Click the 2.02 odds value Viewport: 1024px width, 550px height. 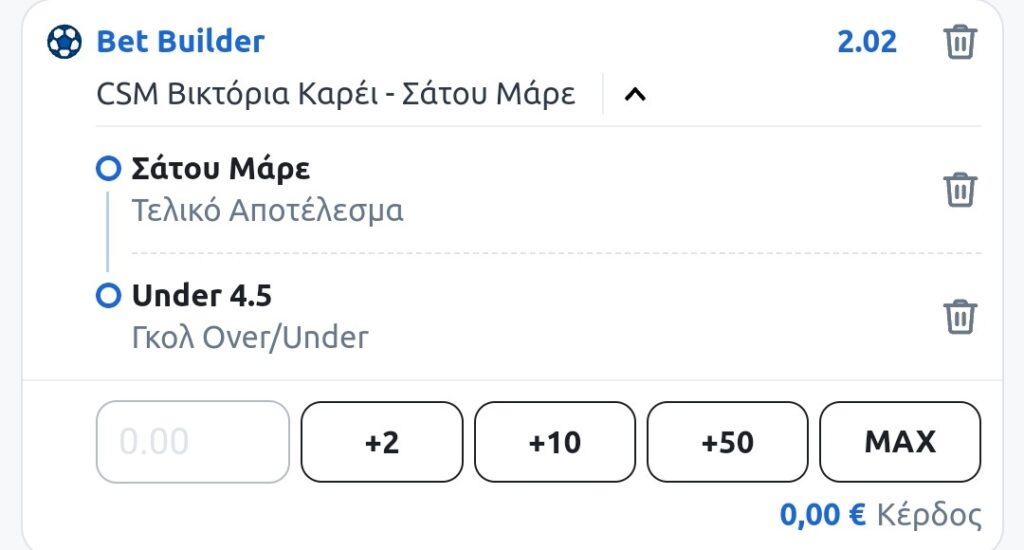pyautogui.click(x=867, y=42)
